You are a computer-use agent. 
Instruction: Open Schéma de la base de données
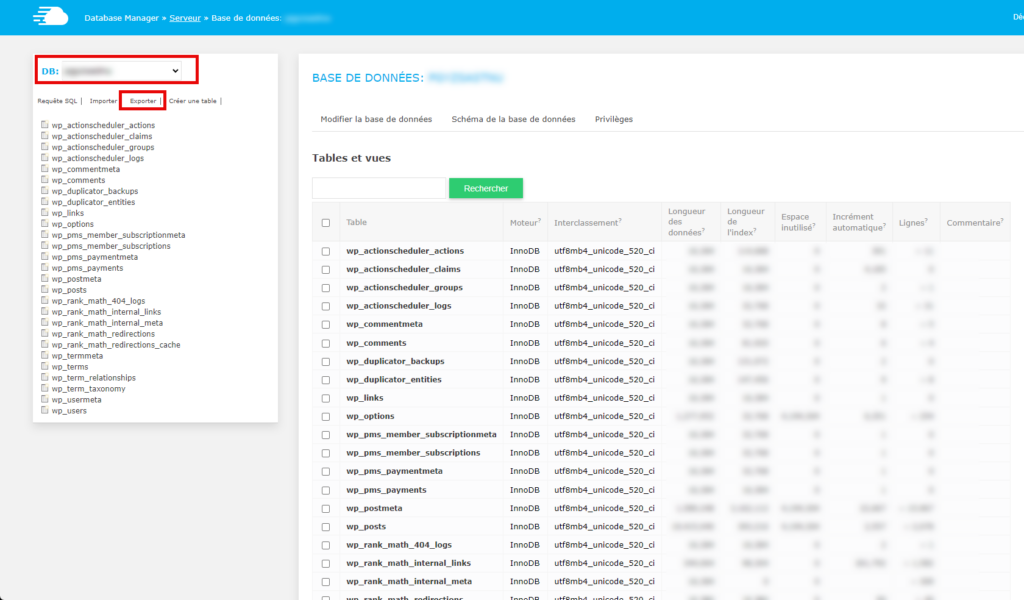click(x=513, y=119)
